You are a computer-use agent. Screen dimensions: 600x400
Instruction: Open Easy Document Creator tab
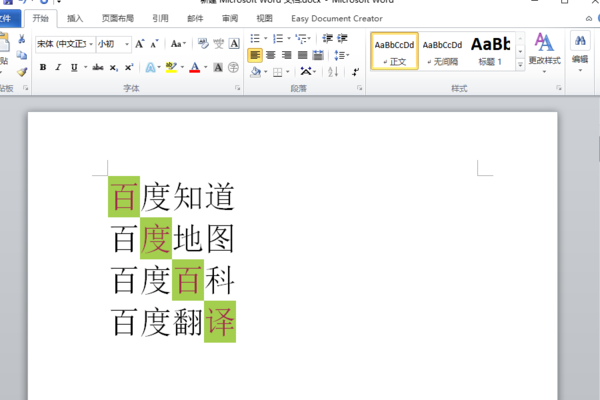(x=337, y=18)
